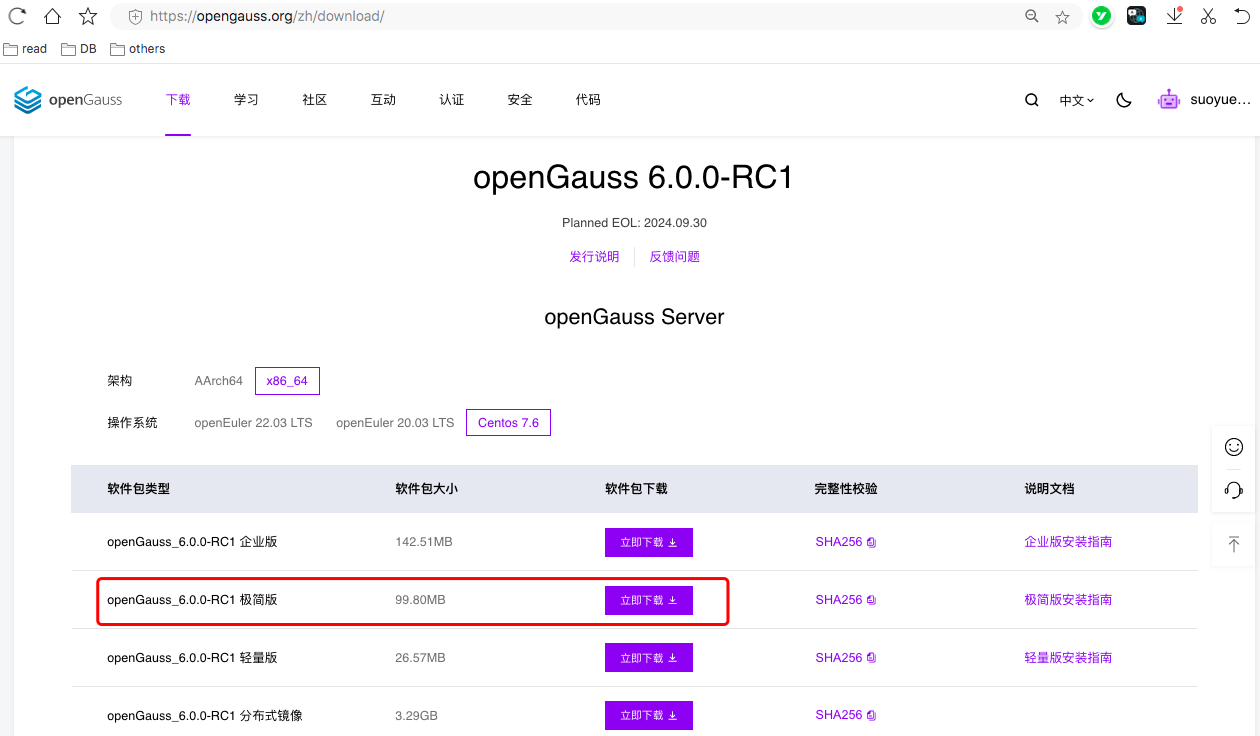Open the suoyue user avatar menu
Viewport: 1260px width, 736px height.
pyautogui.click(x=1204, y=100)
